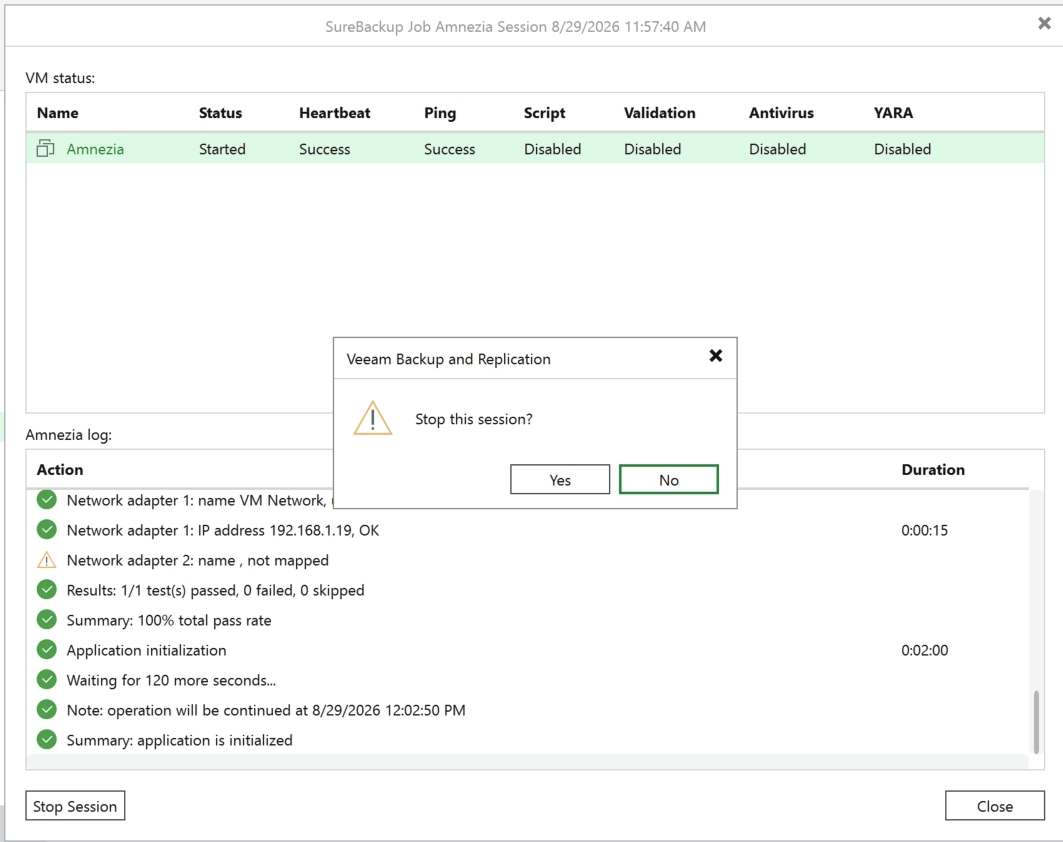Select log row 'Application initialization'
1063x842 pixels.
click(527, 649)
